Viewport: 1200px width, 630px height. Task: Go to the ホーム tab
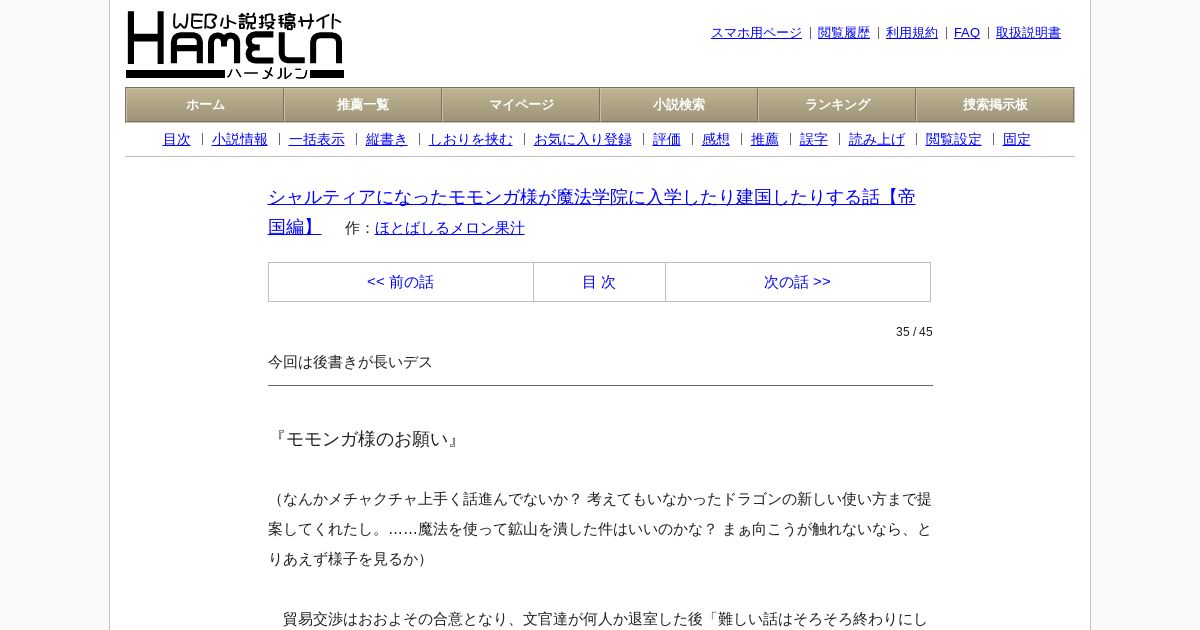tap(205, 105)
